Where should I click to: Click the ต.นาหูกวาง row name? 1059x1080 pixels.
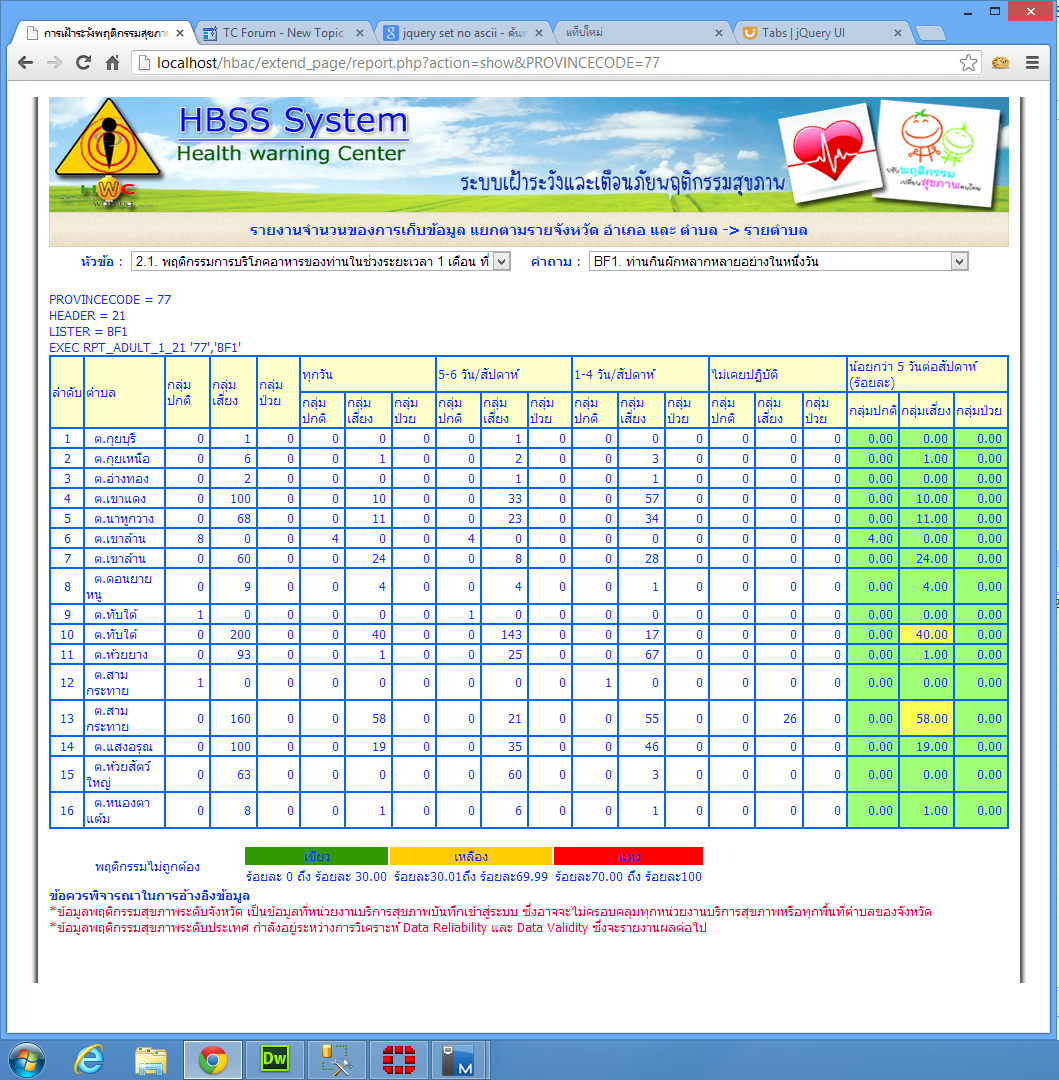click(124, 519)
